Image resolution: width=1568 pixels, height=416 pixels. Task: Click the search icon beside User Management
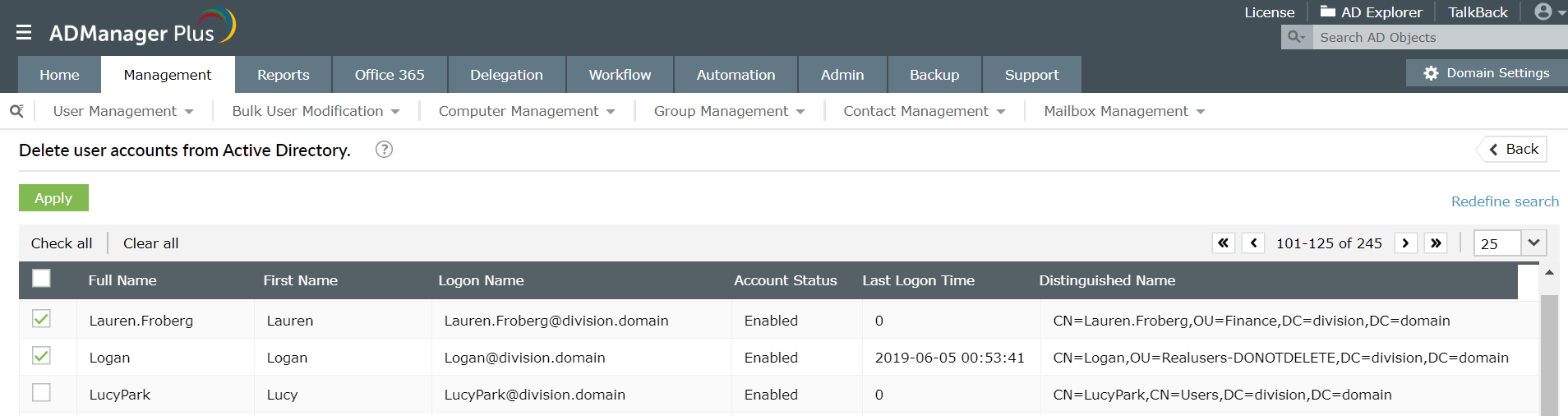[x=16, y=111]
